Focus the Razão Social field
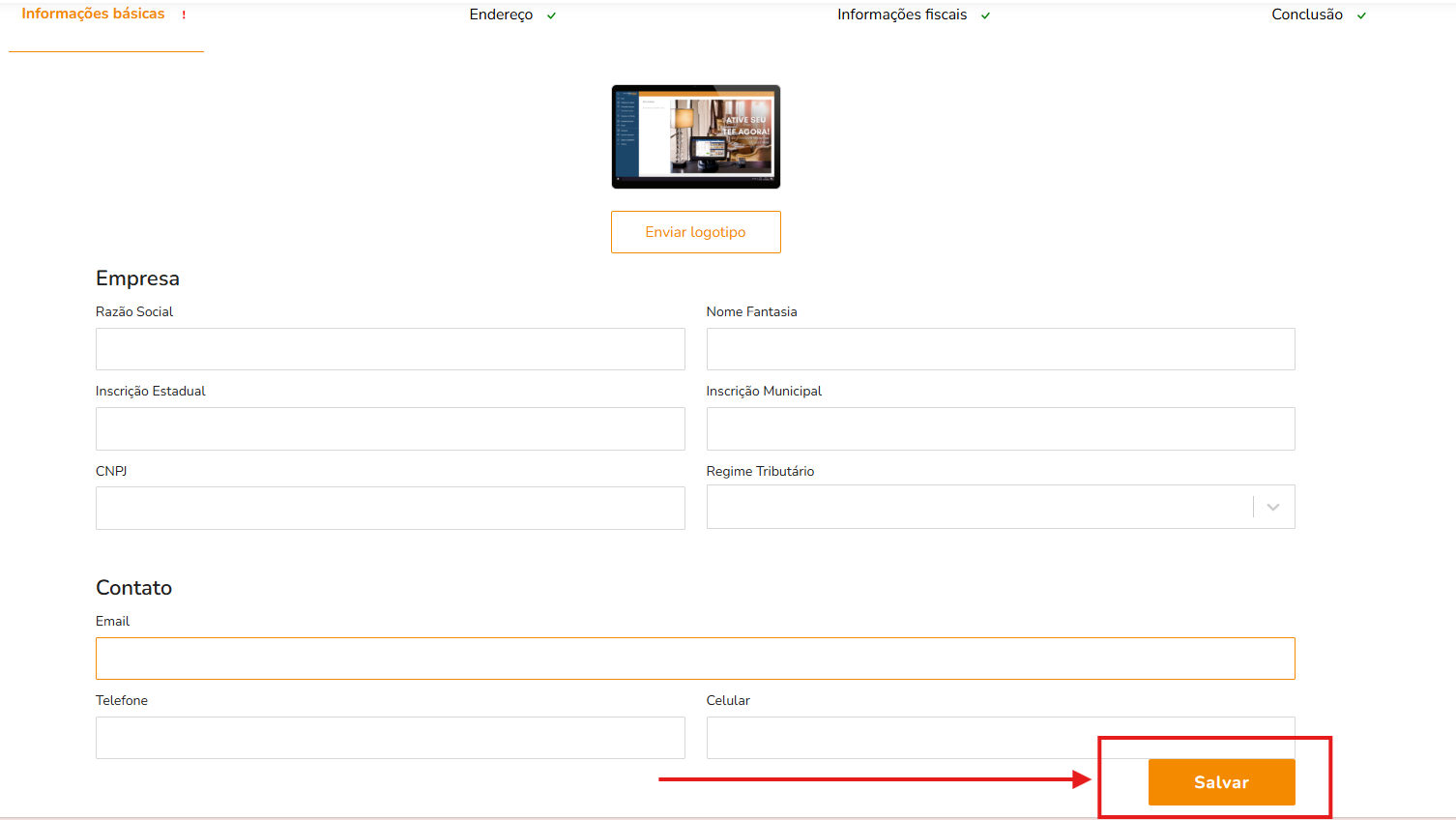Screen dimensions: 1456x820 (x=391, y=349)
